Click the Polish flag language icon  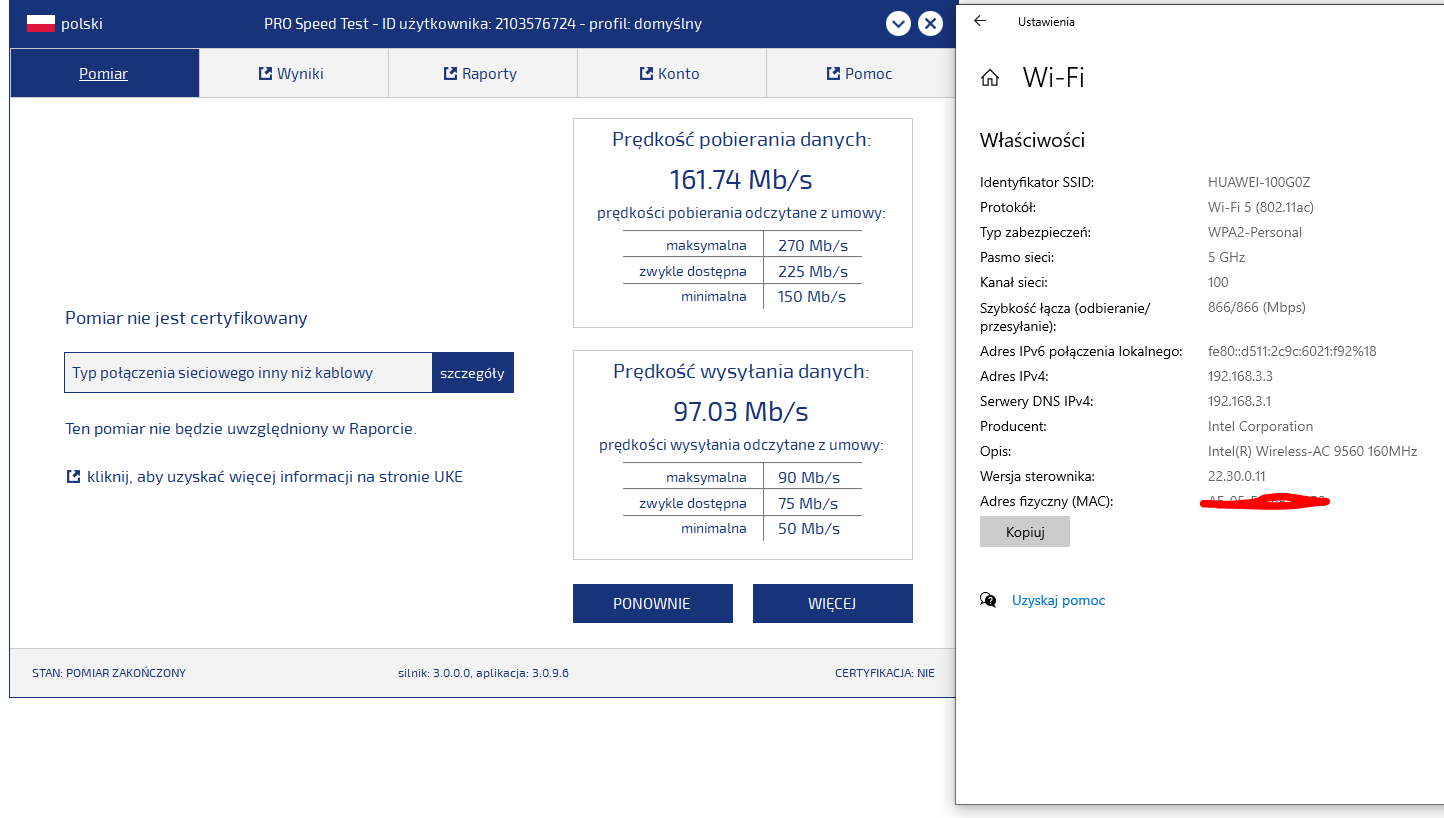[41, 23]
